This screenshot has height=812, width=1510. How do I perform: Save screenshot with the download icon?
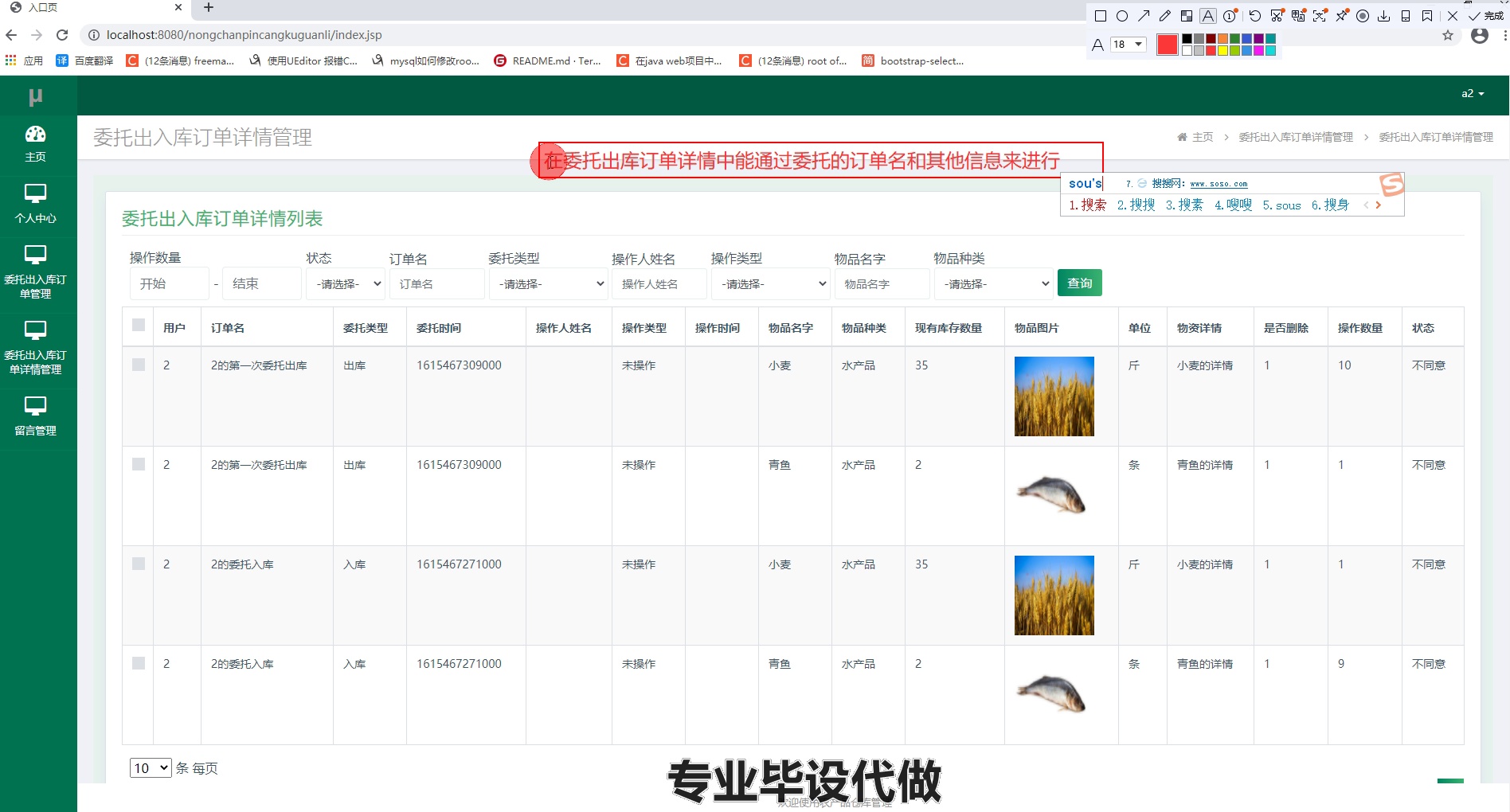[1384, 16]
